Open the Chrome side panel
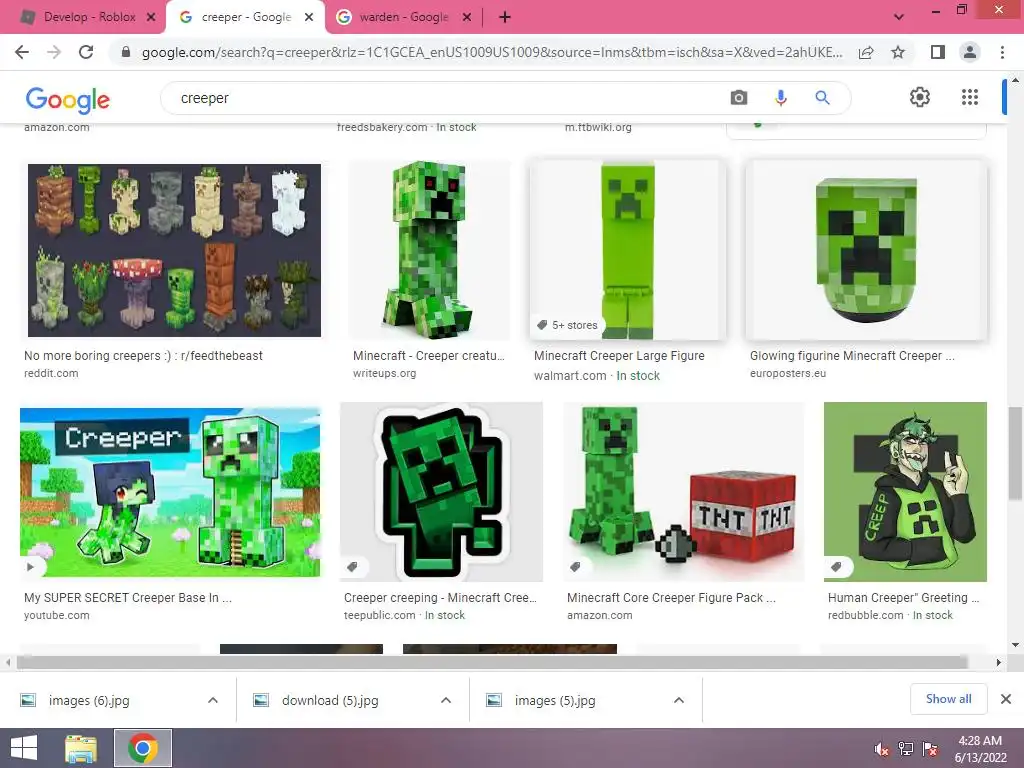 [938, 52]
